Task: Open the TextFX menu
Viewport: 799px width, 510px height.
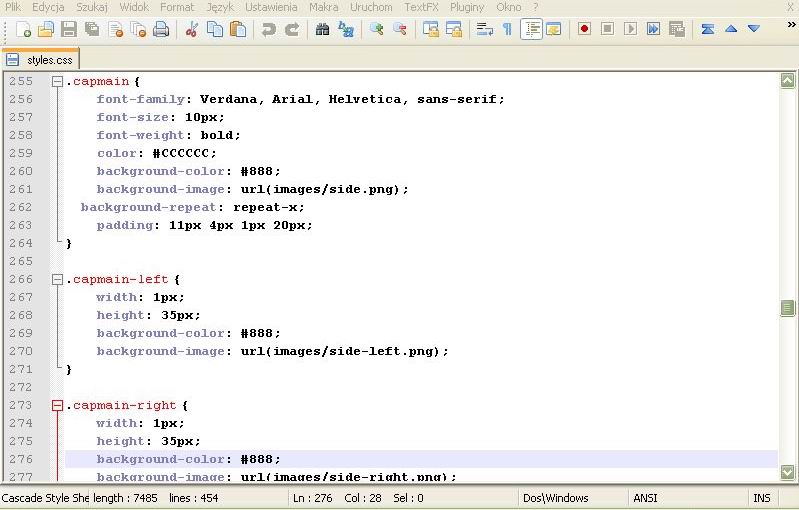Action: coord(421,7)
